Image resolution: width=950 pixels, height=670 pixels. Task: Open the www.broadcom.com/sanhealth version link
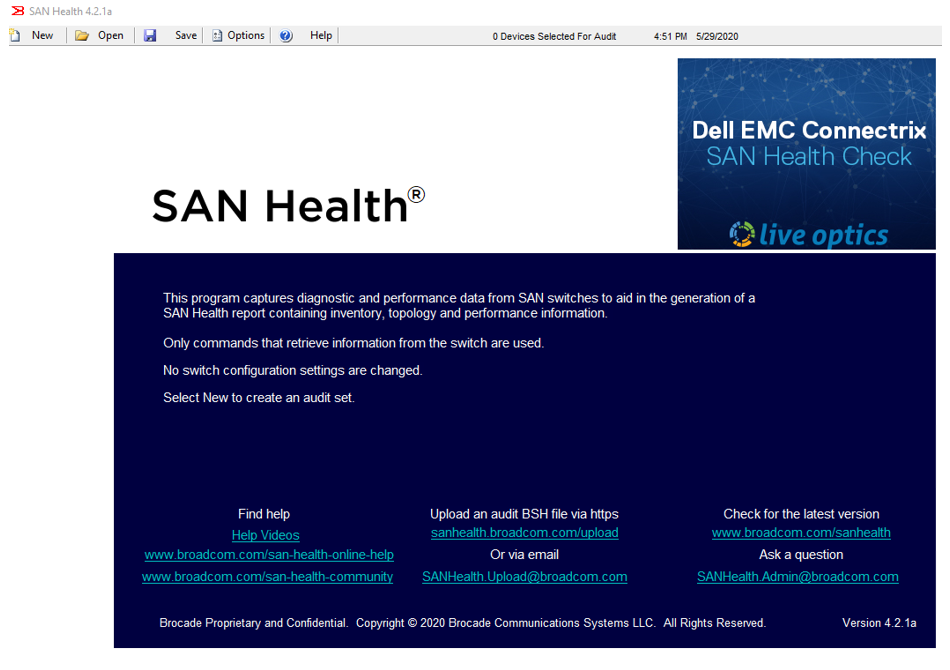[801, 532]
